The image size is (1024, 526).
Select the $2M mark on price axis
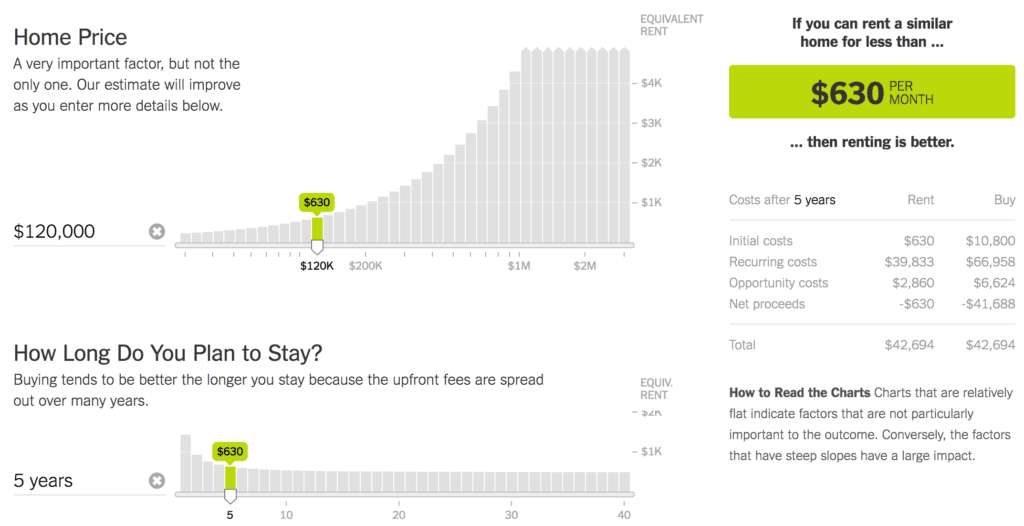(585, 266)
